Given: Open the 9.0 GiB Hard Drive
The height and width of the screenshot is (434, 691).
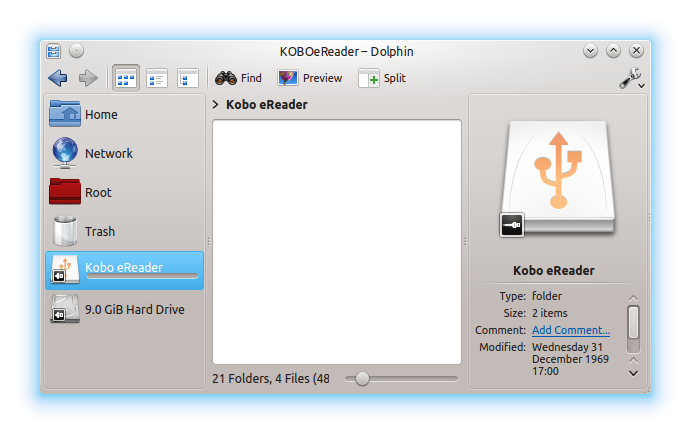Looking at the screenshot, I should [x=134, y=309].
